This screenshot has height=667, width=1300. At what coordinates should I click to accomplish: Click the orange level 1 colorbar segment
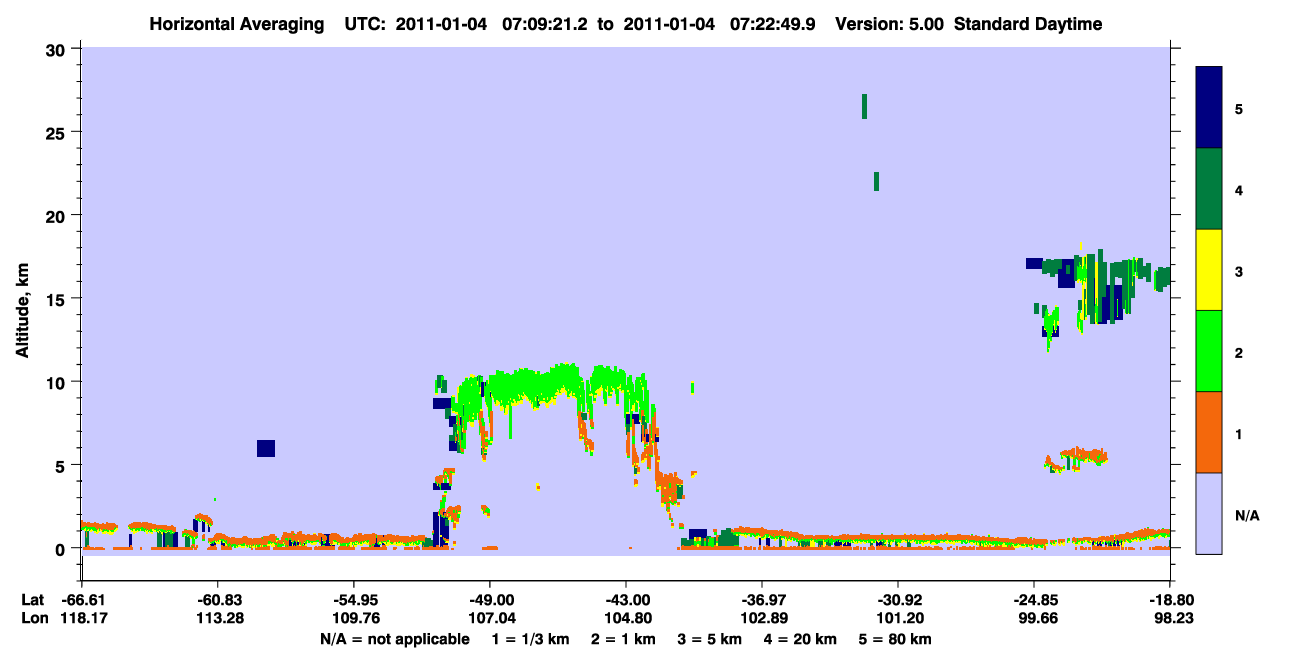[x=1209, y=432]
